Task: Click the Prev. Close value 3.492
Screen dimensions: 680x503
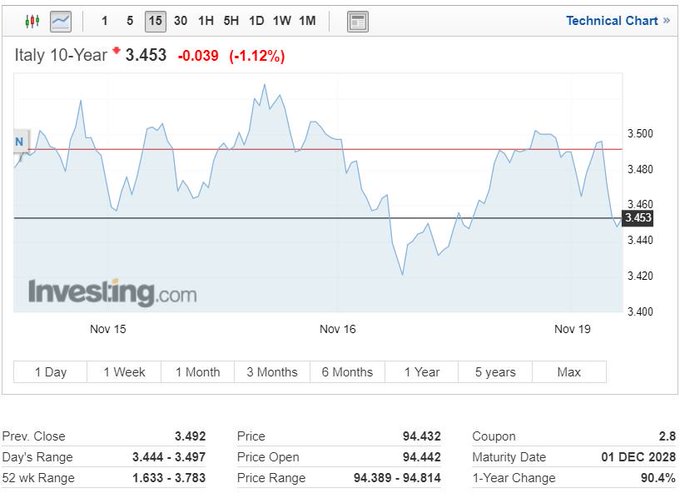Action: tap(190, 436)
